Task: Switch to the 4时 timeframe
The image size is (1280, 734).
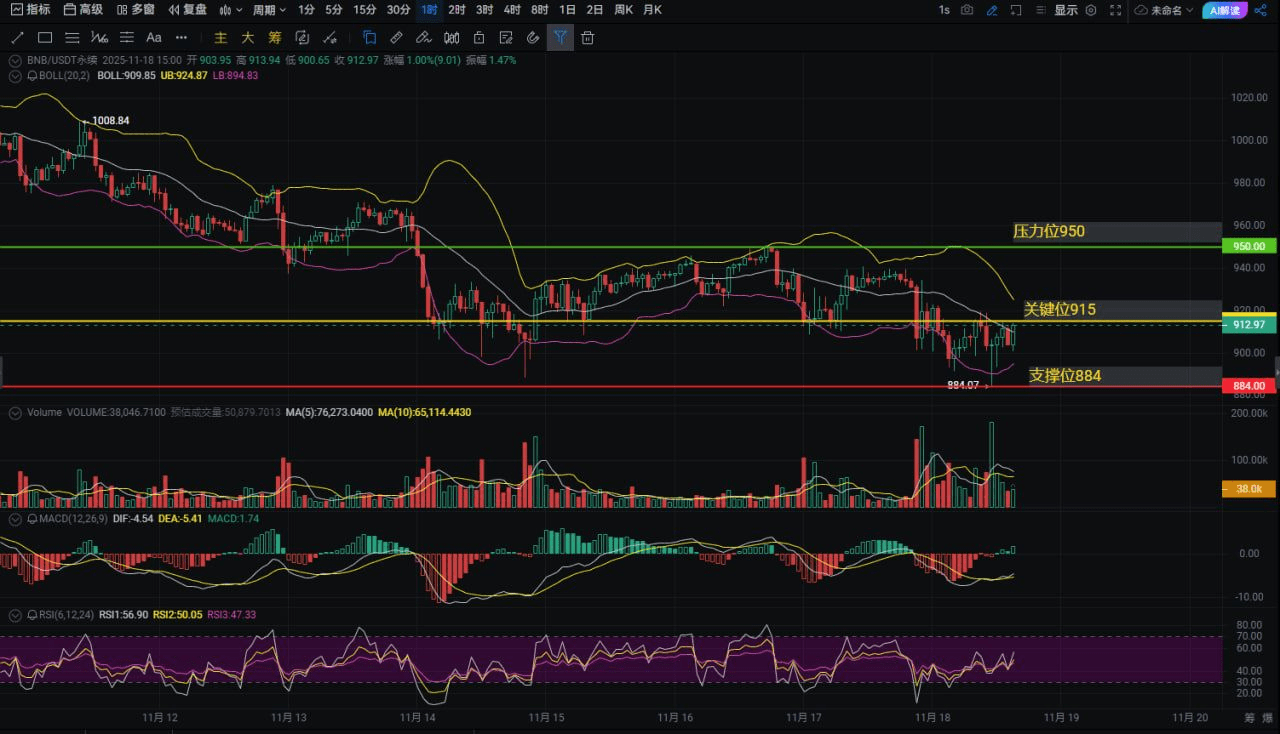Action: [512, 10]
